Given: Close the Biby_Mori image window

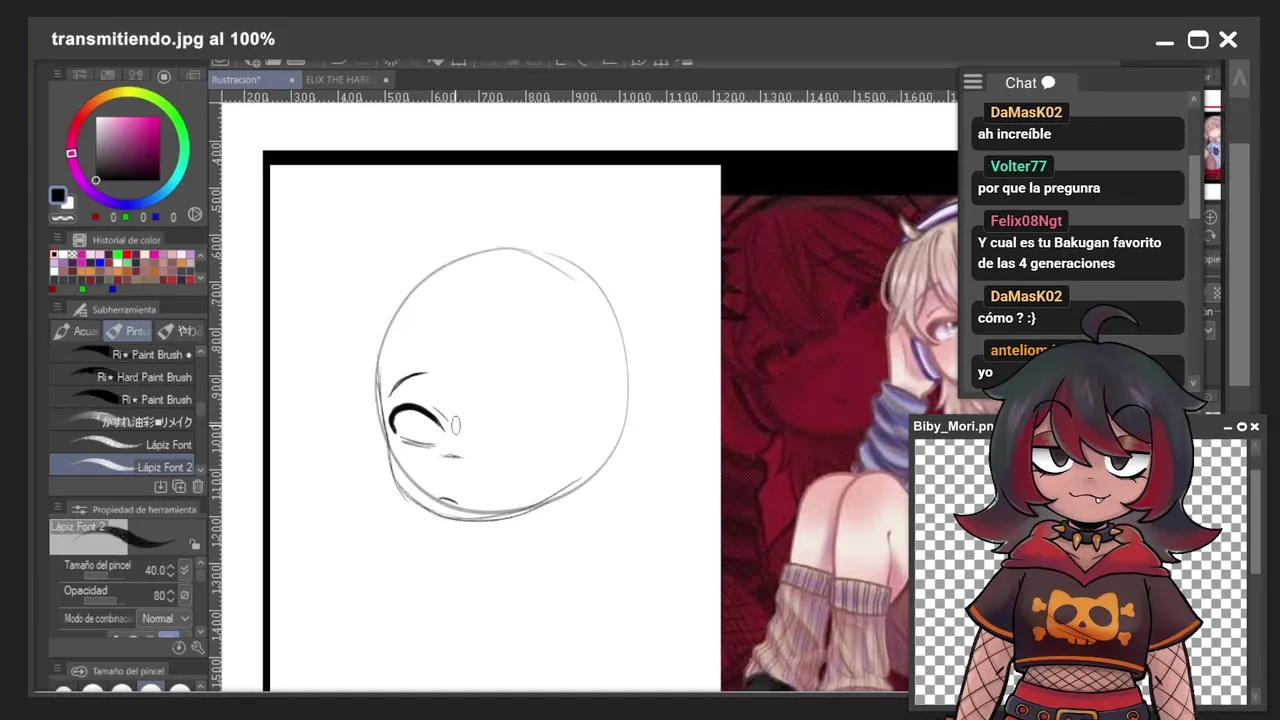Looking at the screenshot, I should point(1254,427).
